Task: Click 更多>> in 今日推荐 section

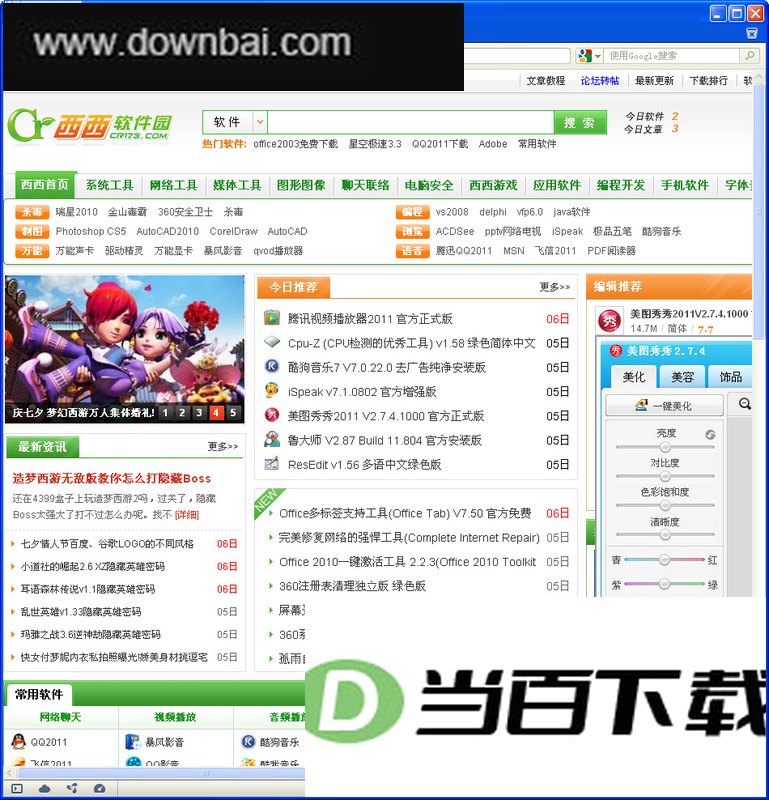Action: pos(555,287)
